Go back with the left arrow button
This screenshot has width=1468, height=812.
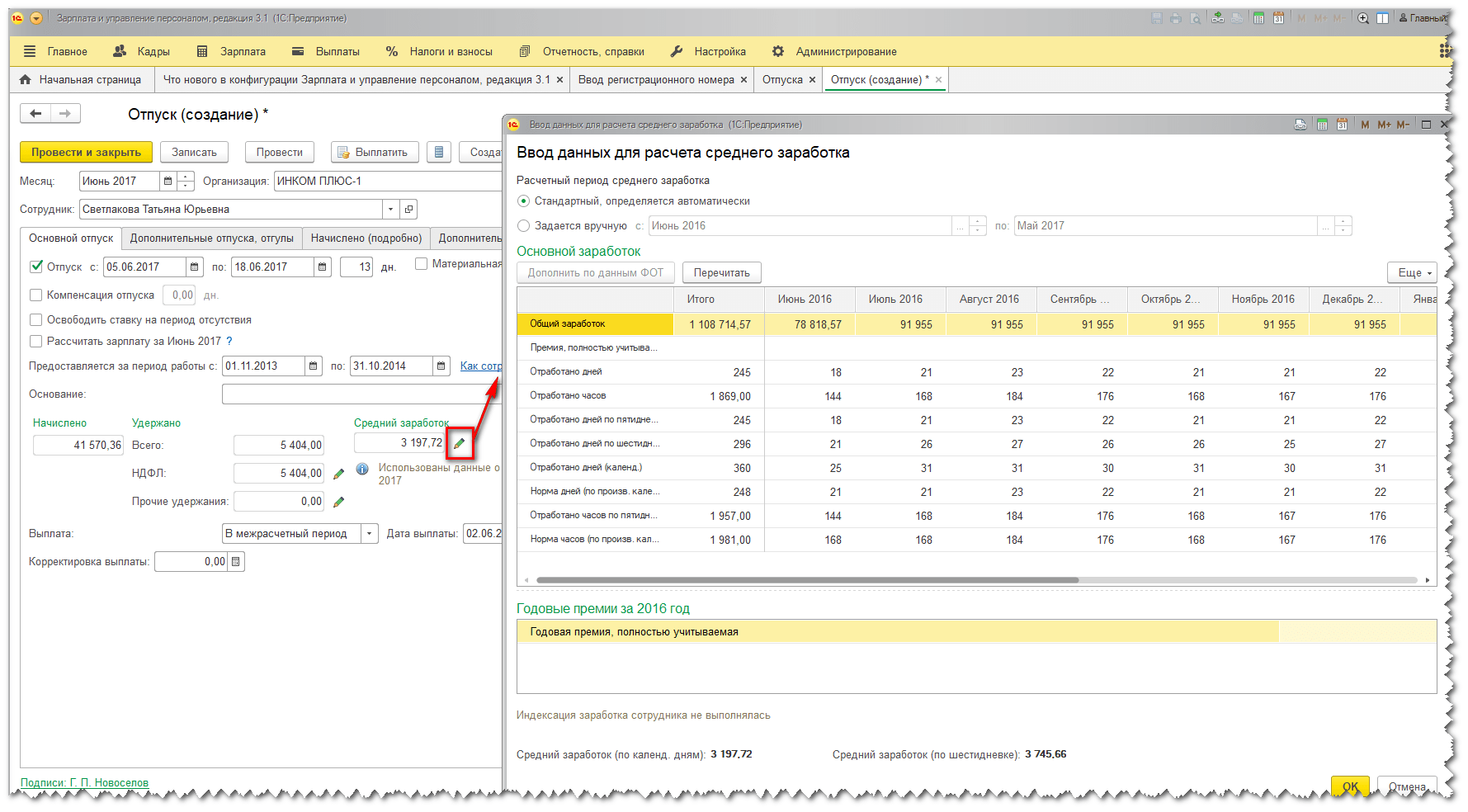35,114
